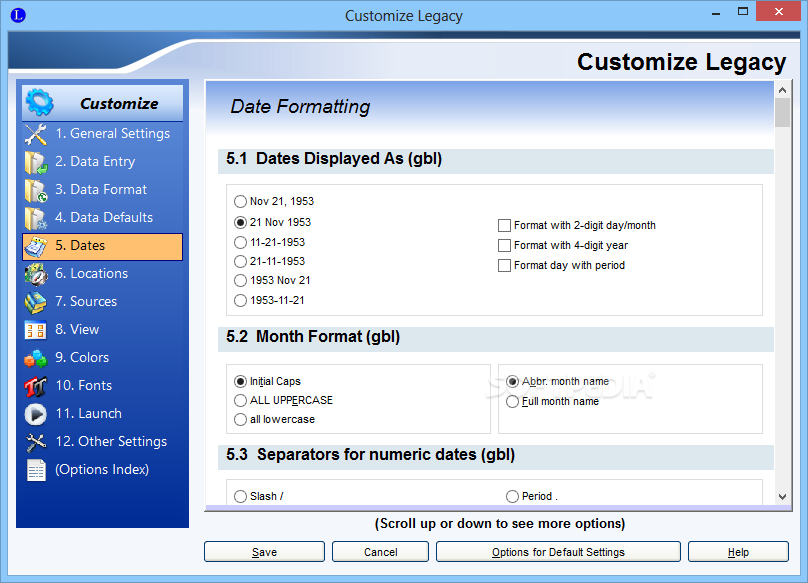
Task: Click the Options Index document icon
Action: pos(36,470)
